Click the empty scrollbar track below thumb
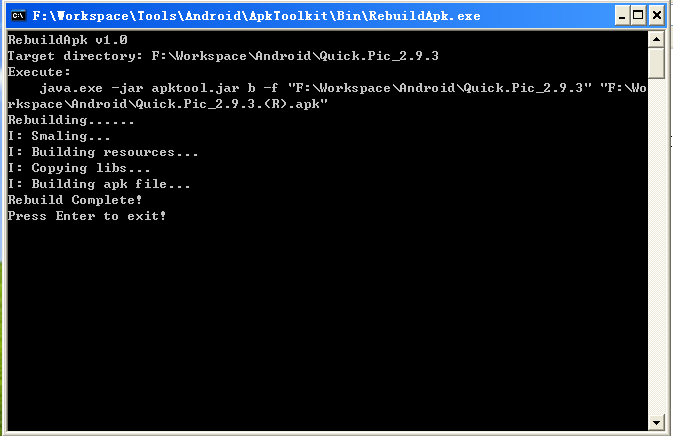Image resolution: width=673 pixels, height=436 pixels. (x=656, y=247)
